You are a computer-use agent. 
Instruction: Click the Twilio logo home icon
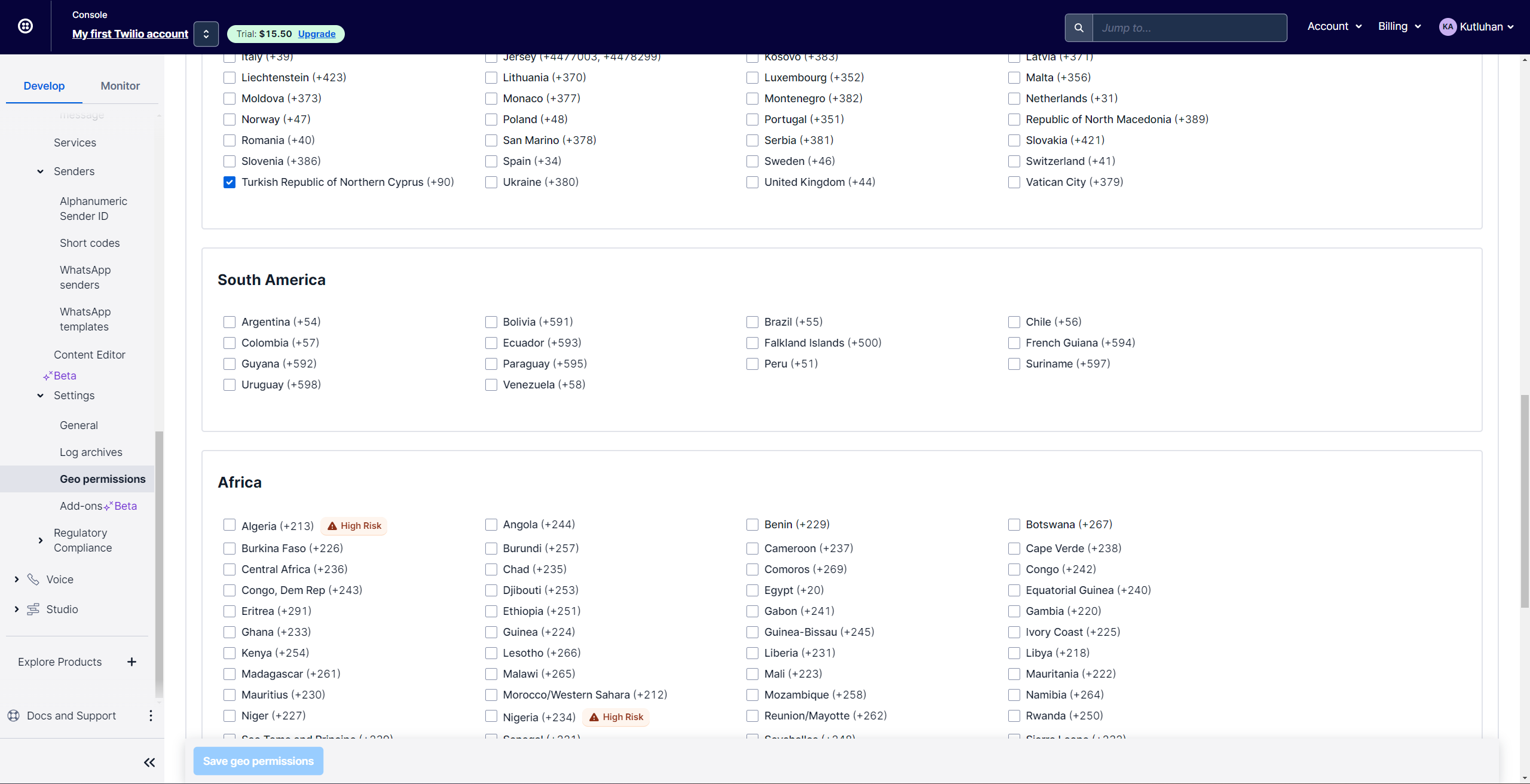click(25, 26)
